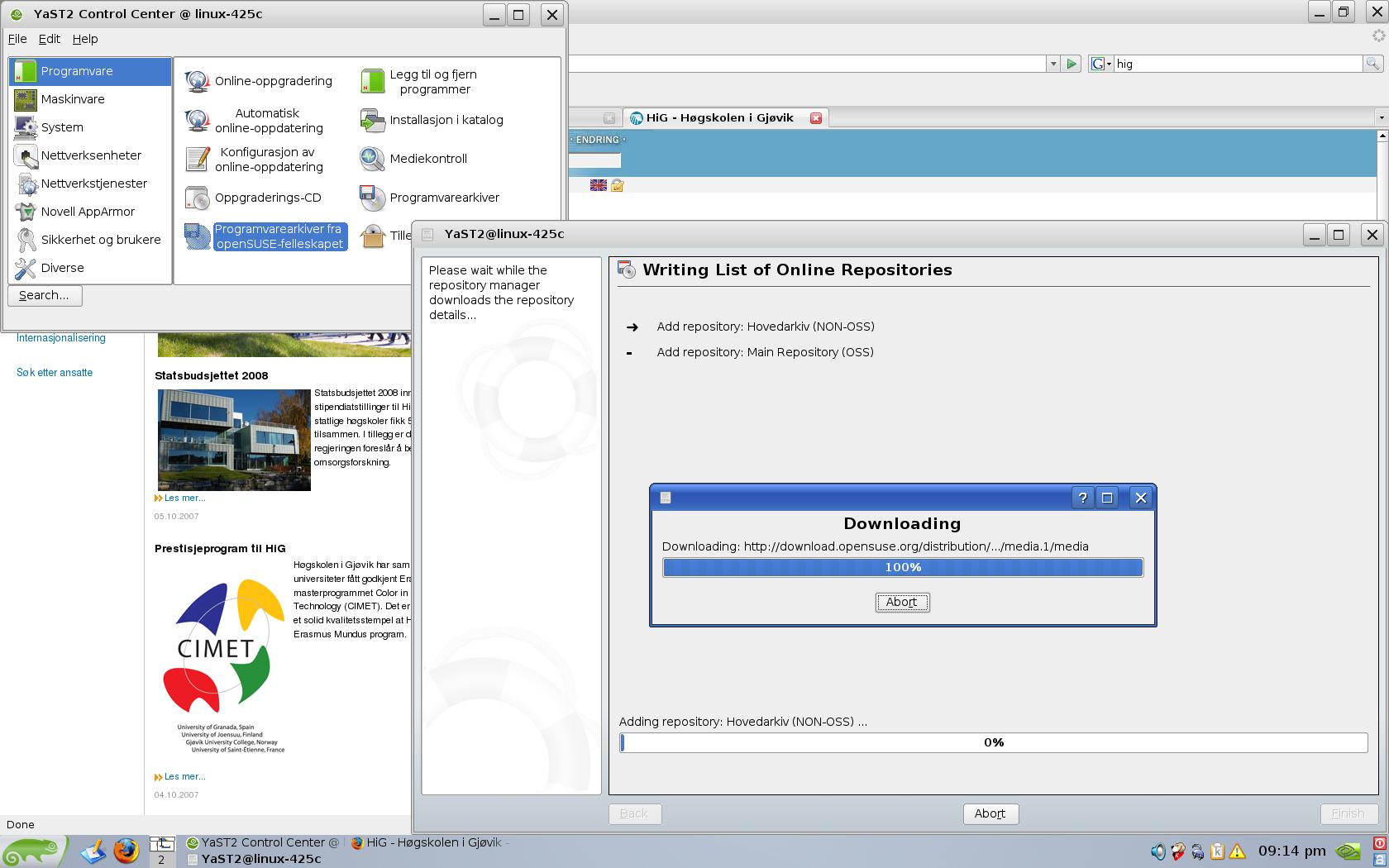Screen dimensions: 1389x868
Task: Click the desktop pencil icon in panel
Action: [93, 851]
